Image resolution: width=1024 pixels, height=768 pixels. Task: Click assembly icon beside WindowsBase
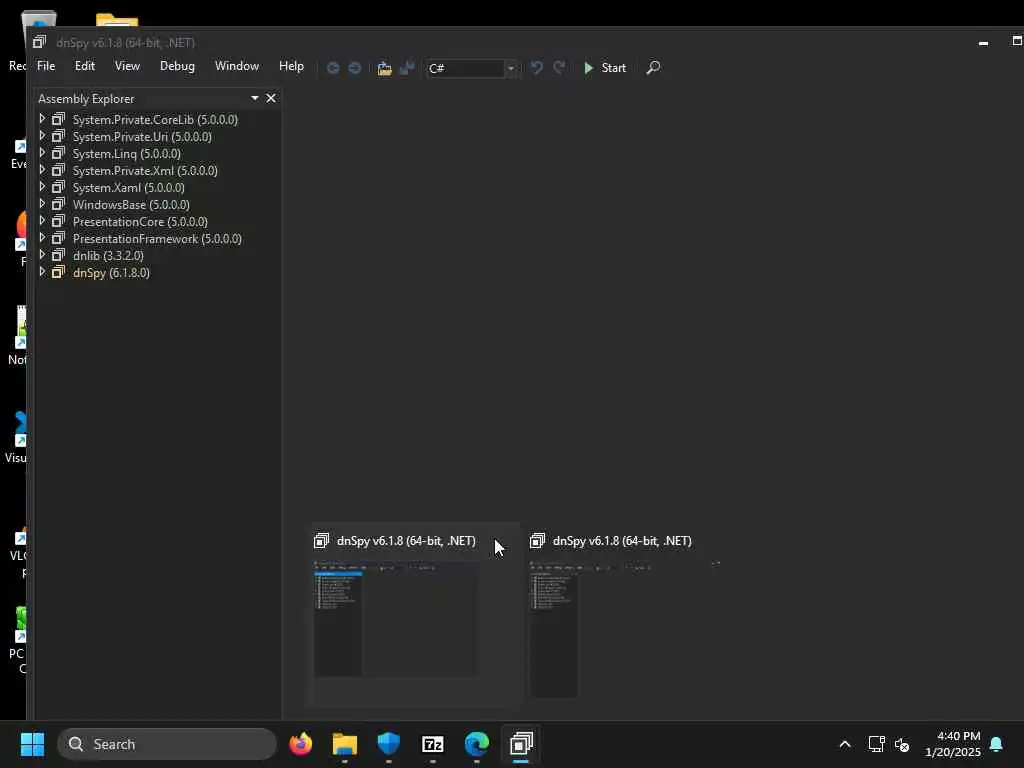(x=59, y=204)
